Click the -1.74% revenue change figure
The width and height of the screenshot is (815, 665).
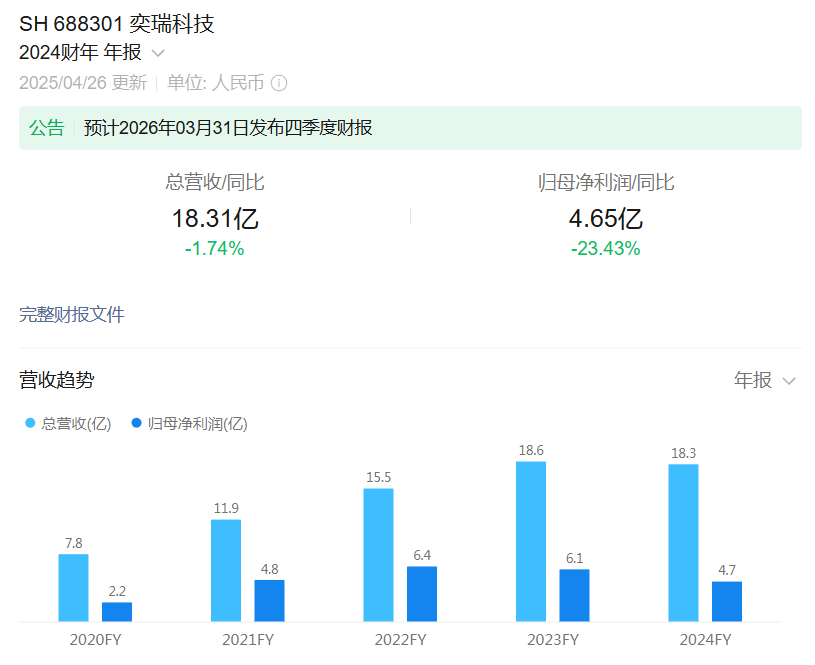tap(215, 249)
